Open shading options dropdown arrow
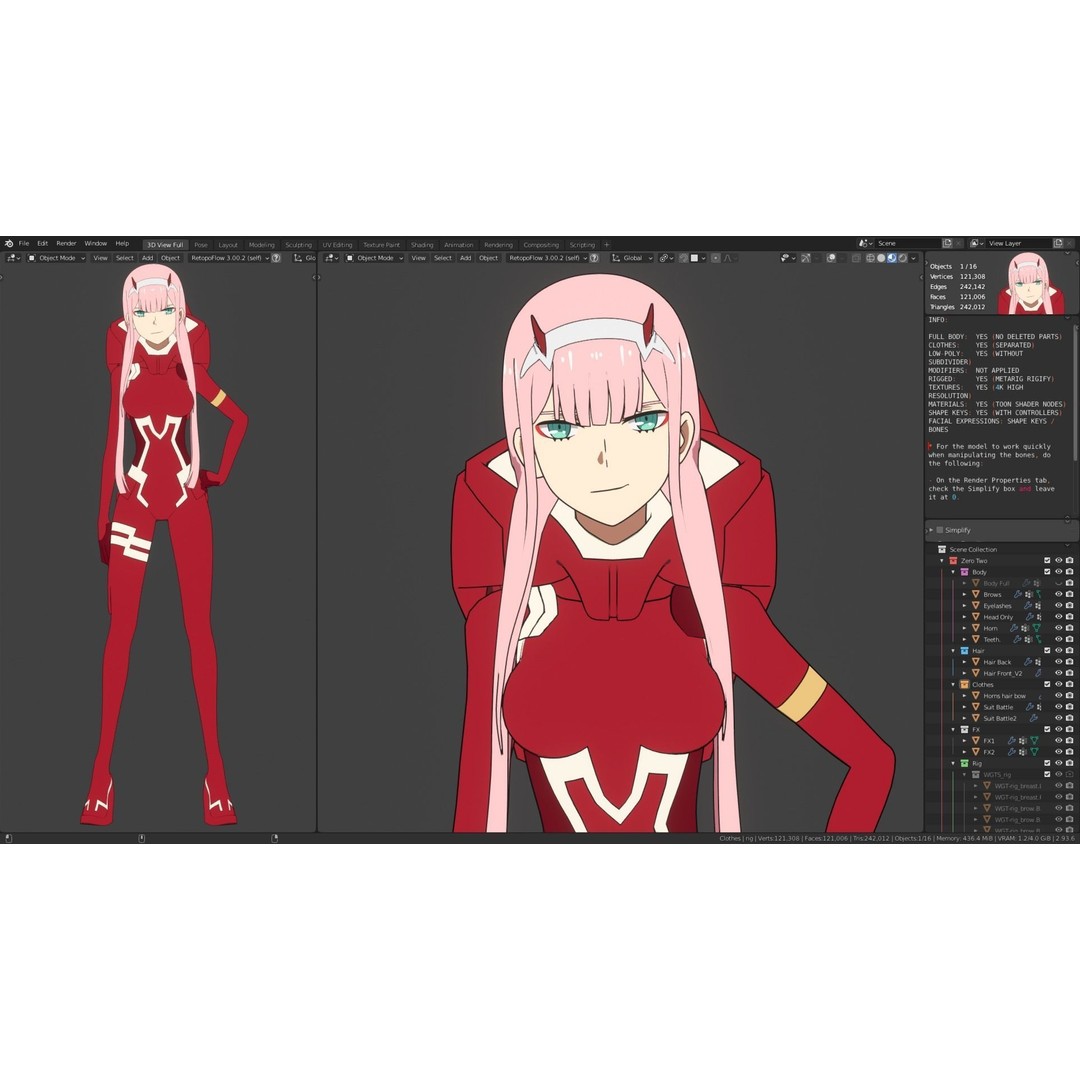The width and height of the screenshot is (1080, 1080). click(913, 258)
